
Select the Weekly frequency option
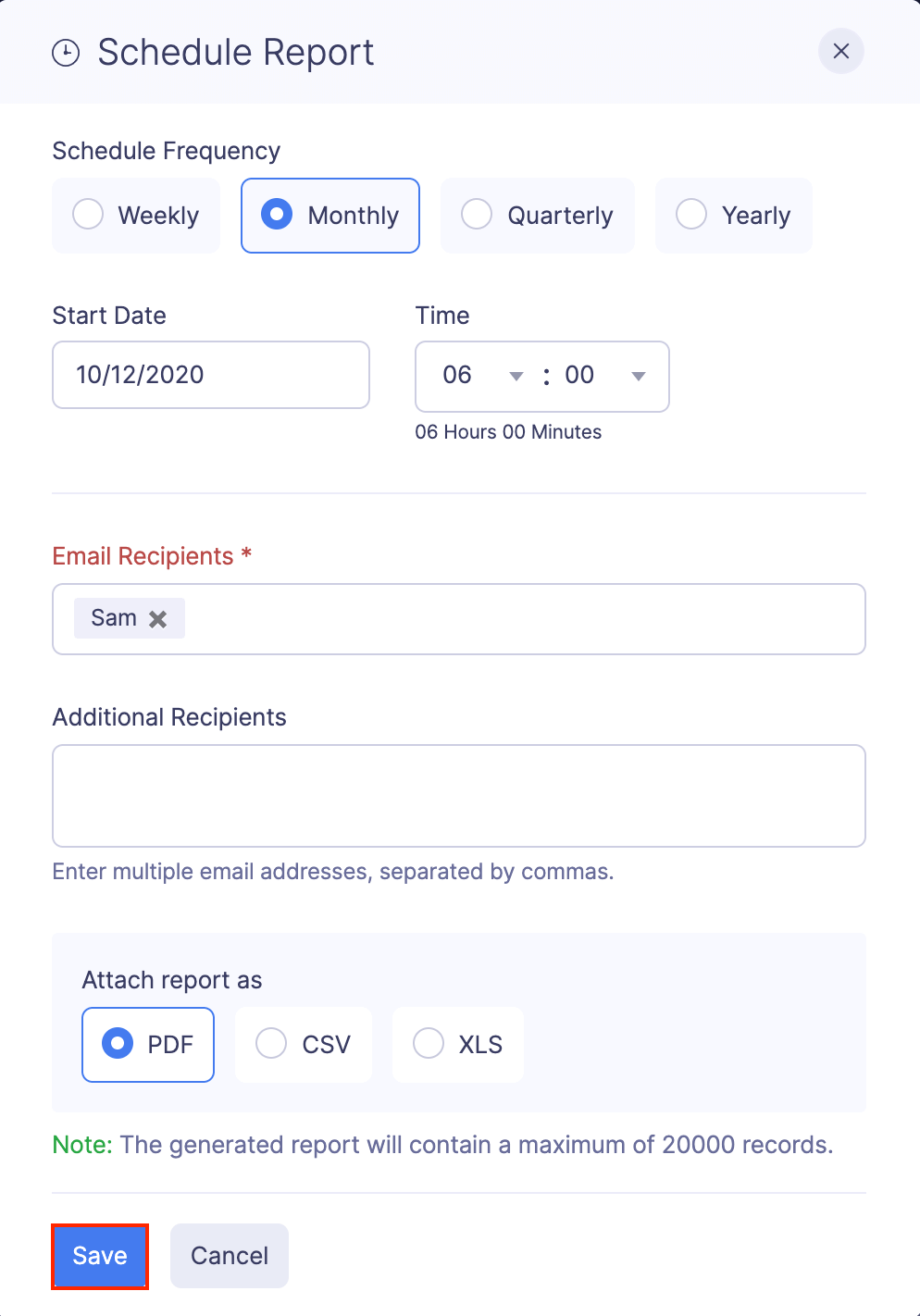(136, 216)
